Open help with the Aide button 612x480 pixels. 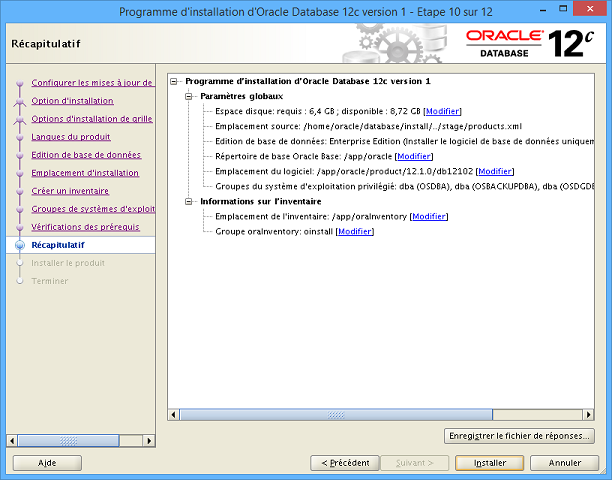(47, 463)
